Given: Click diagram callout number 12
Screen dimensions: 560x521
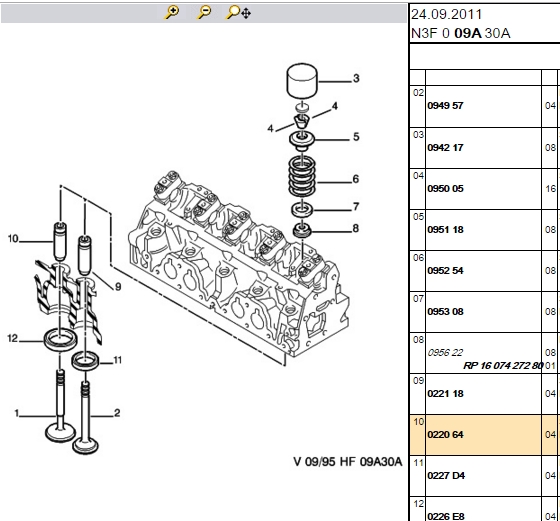Looking at the screenshot, I should [x=12, y=338].
